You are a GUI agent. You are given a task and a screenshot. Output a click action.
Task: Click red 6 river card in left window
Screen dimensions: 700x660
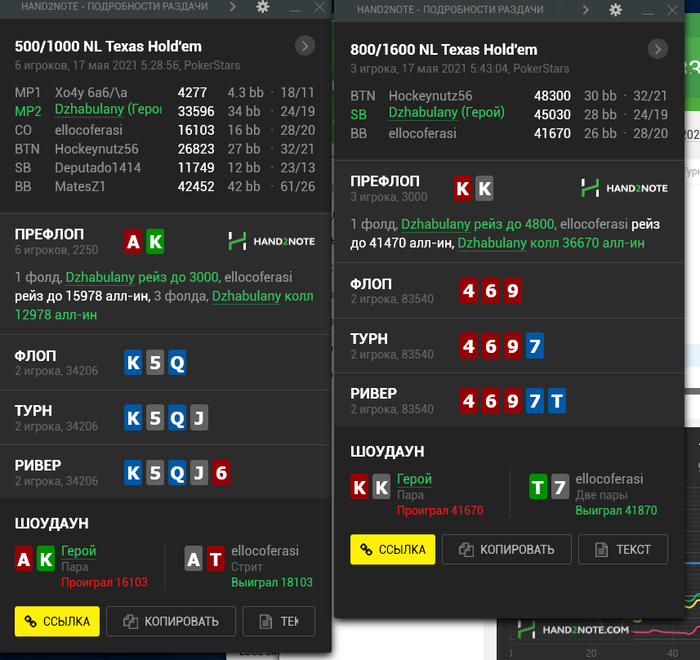221,472
